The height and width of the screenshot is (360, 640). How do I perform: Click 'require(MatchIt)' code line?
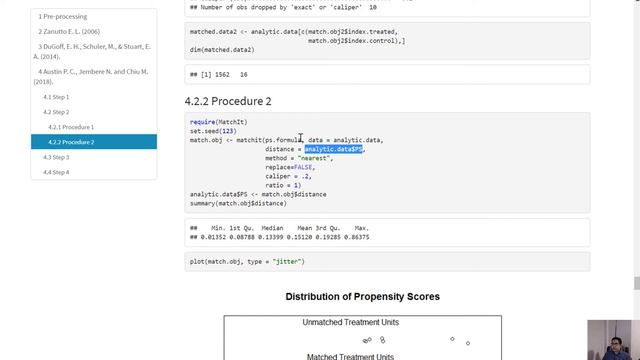click(x=218, y=122)
